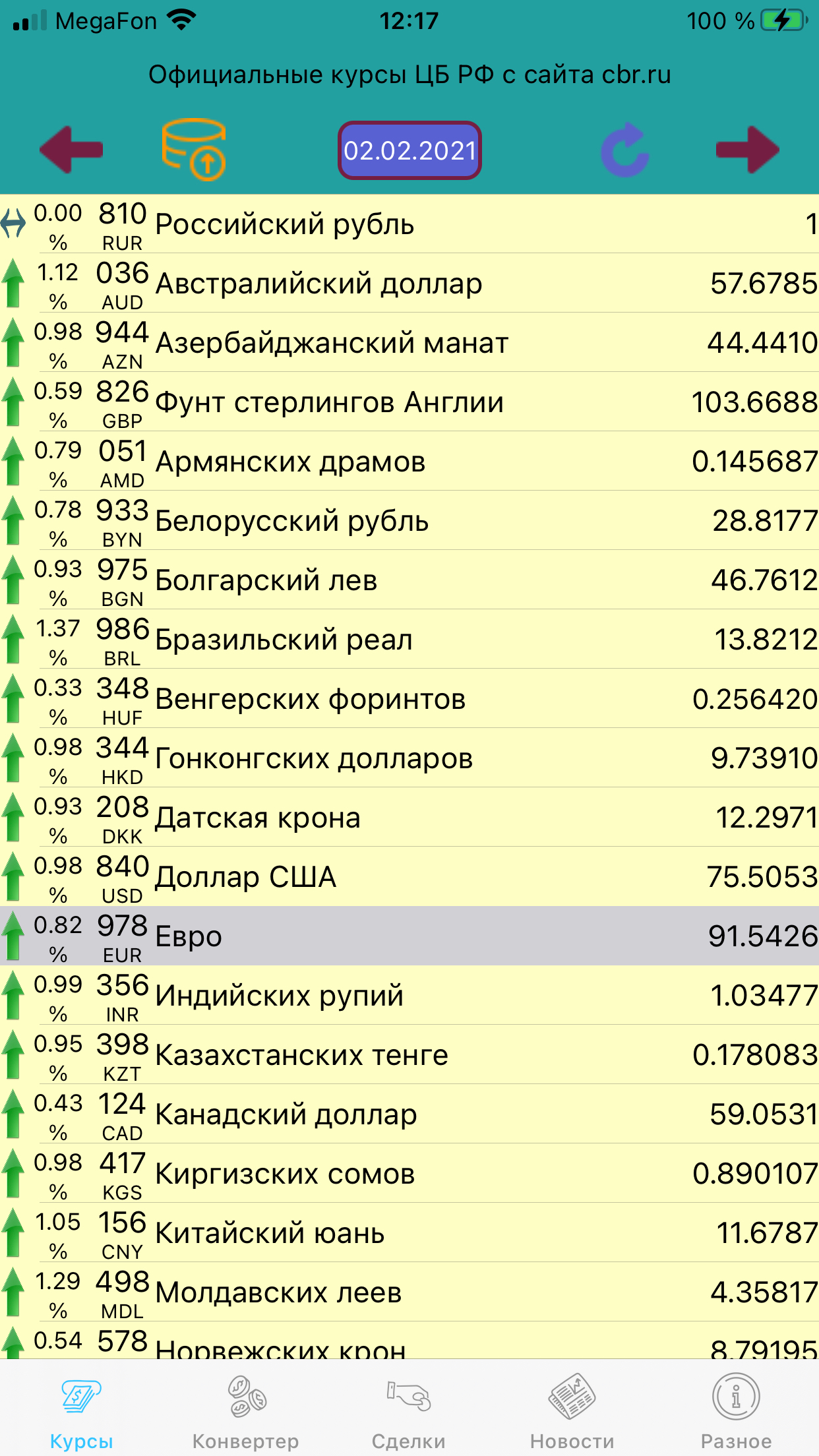
Task: Tap the currency code 398 KZT
Action: (123, 1056)
